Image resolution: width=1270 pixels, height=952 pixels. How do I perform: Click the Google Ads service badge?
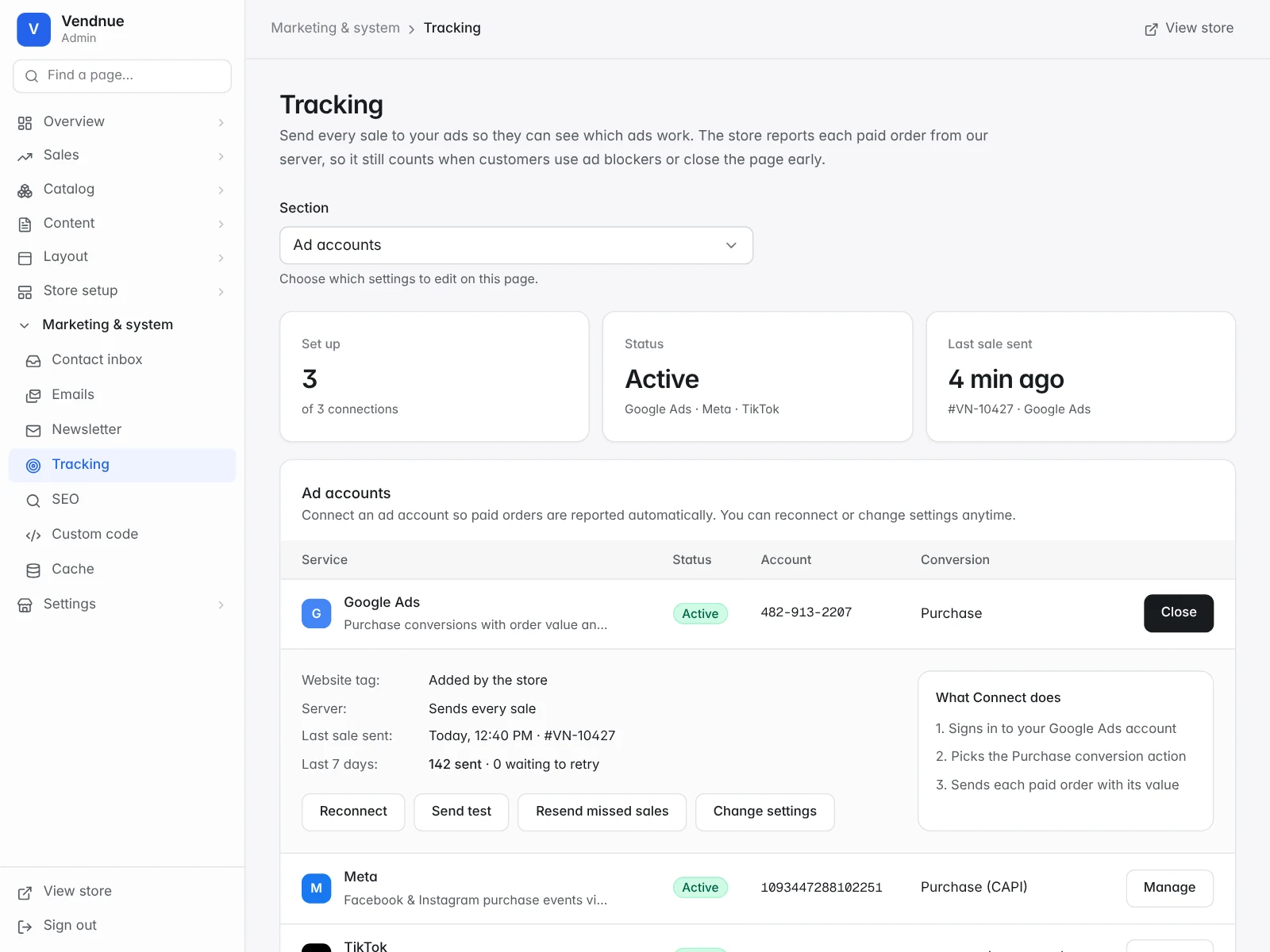pyautogui.click(x=316, y=613)
